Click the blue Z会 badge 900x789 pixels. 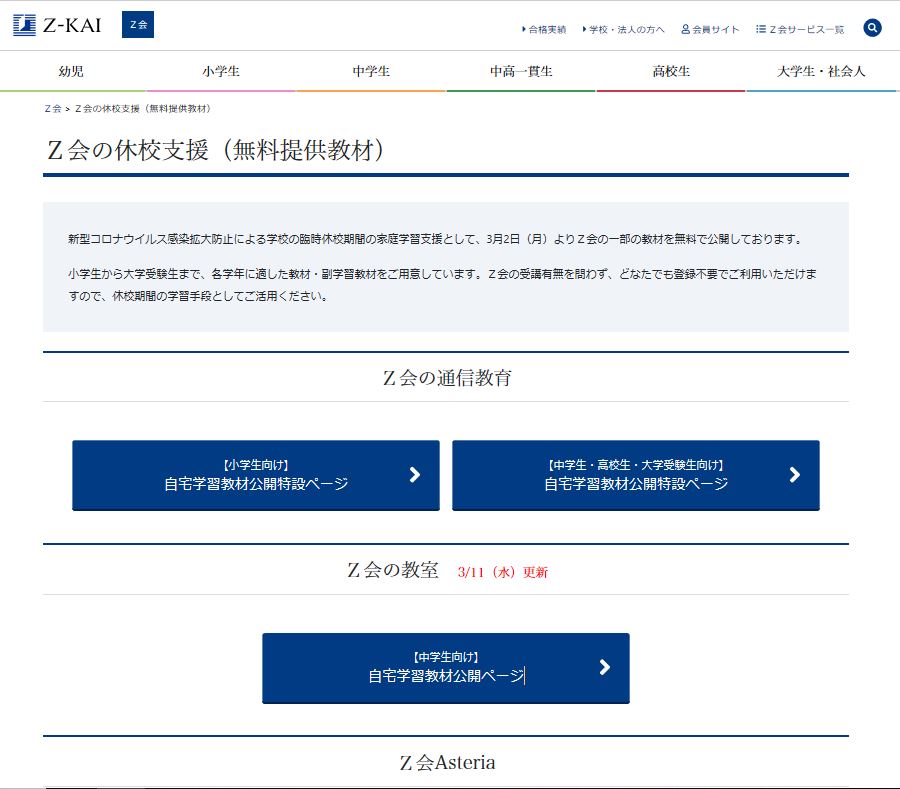(138, 25)
